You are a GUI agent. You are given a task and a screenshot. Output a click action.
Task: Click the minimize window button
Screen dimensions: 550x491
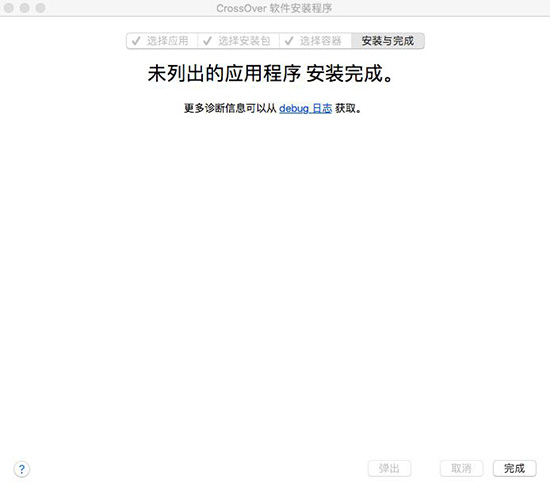[25, 8]
